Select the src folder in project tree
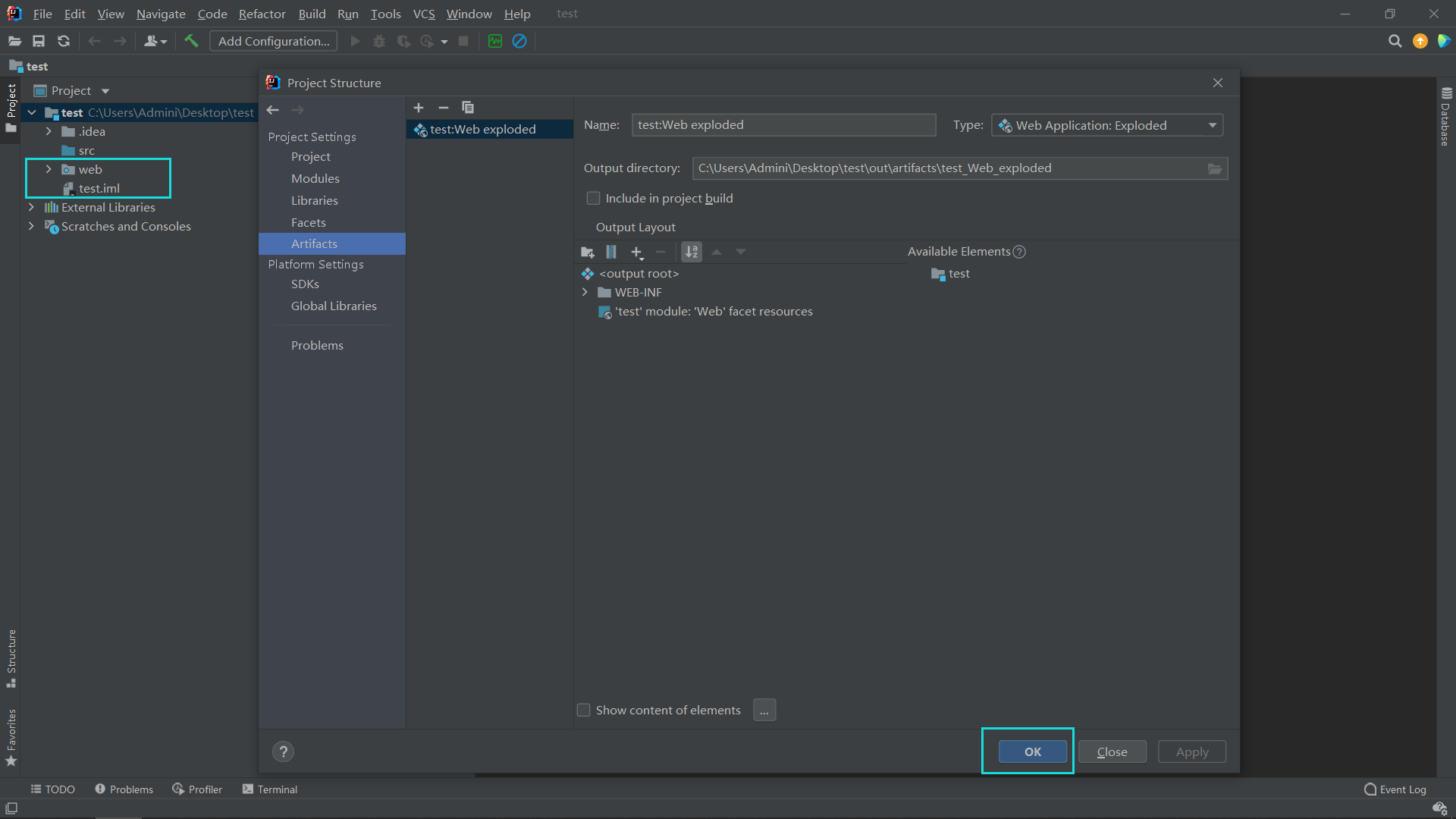 click(78, 150)
